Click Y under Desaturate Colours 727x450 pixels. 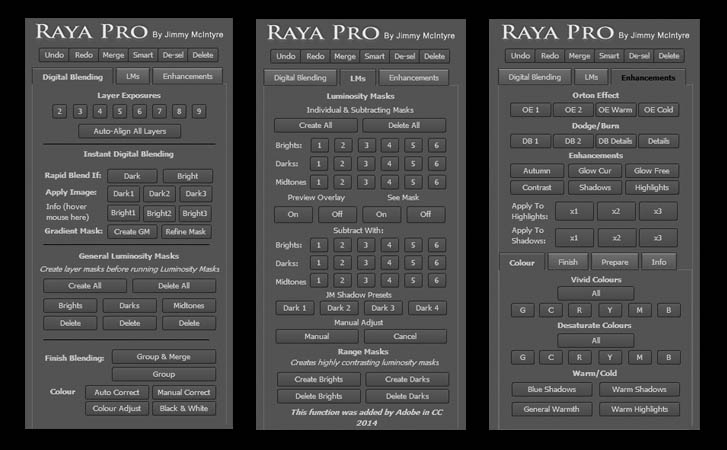[610, 357]
